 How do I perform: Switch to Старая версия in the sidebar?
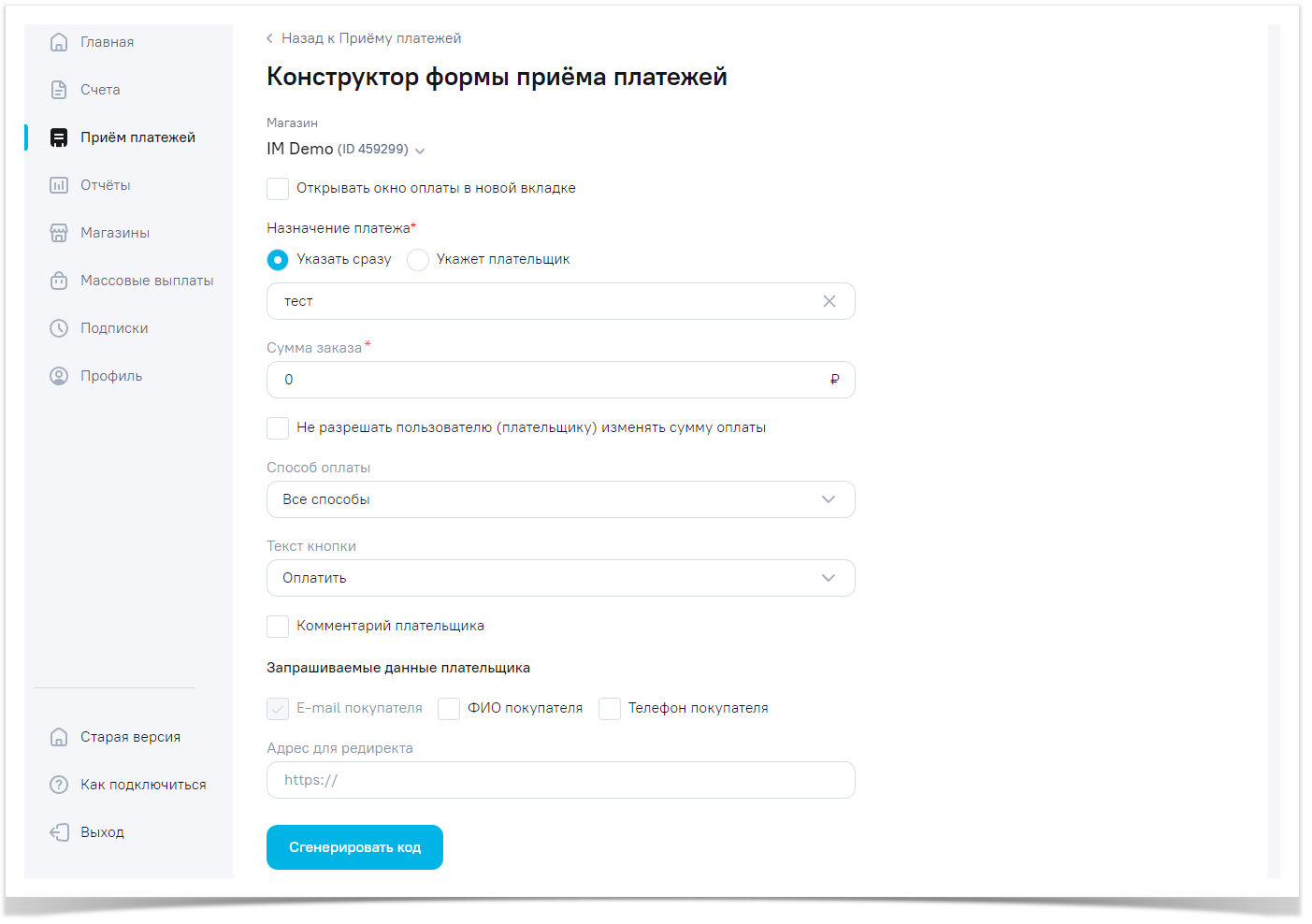[x=130, y=737]
